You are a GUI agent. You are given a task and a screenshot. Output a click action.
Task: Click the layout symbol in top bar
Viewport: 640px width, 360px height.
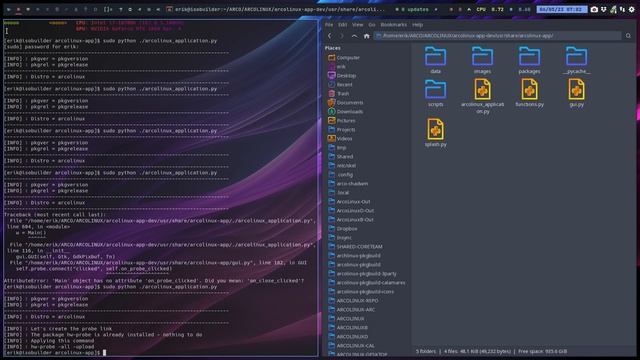tap(108, 9)
